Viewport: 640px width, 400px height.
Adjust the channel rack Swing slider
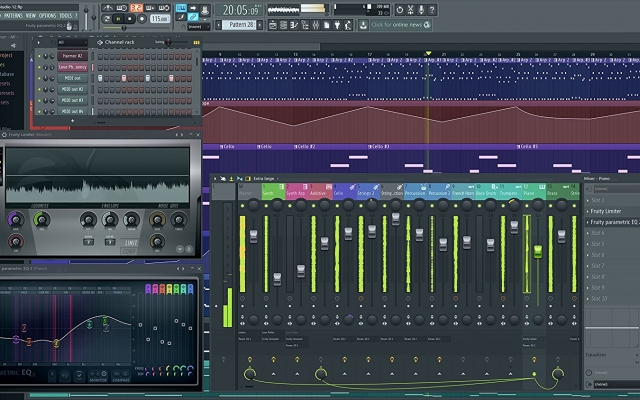(168, 42)
